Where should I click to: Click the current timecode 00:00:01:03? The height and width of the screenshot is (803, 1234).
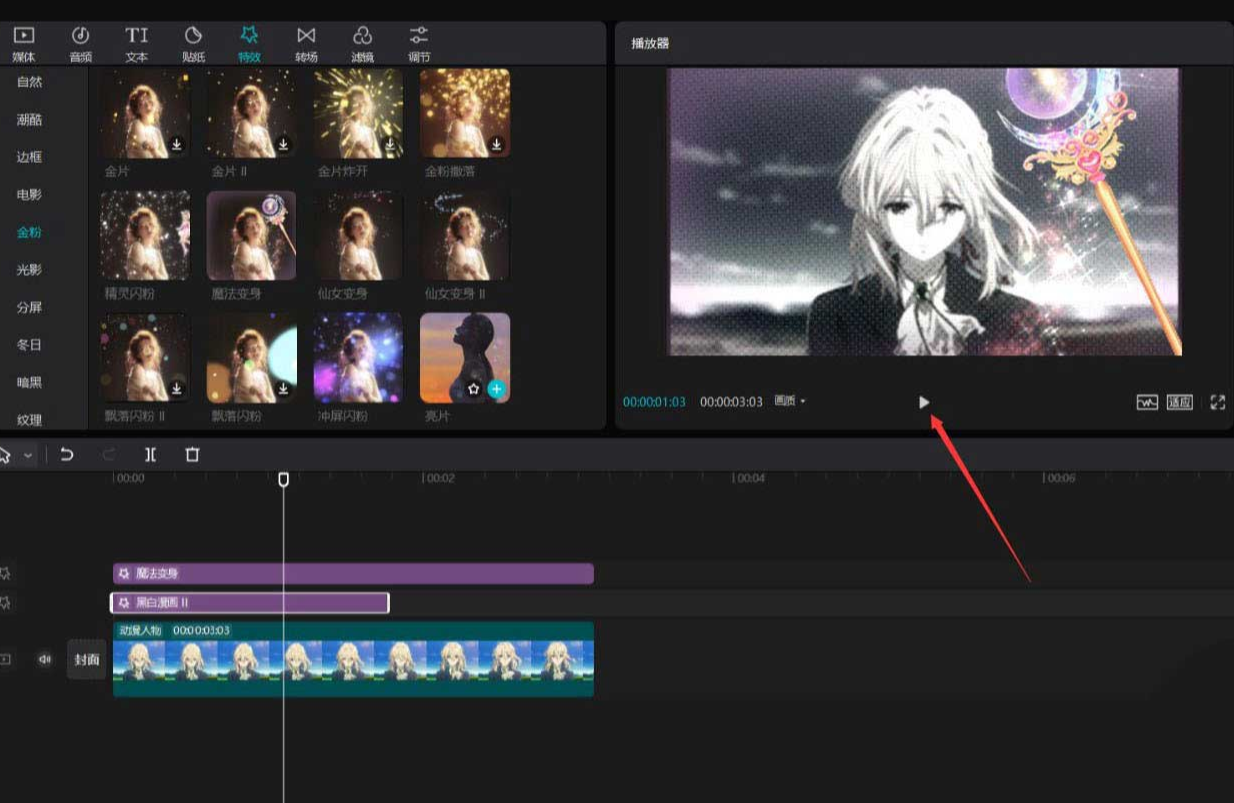[x=654, y=402]
